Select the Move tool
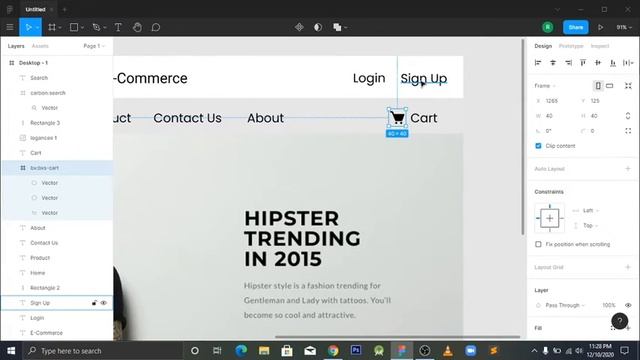 click(28, 27)
